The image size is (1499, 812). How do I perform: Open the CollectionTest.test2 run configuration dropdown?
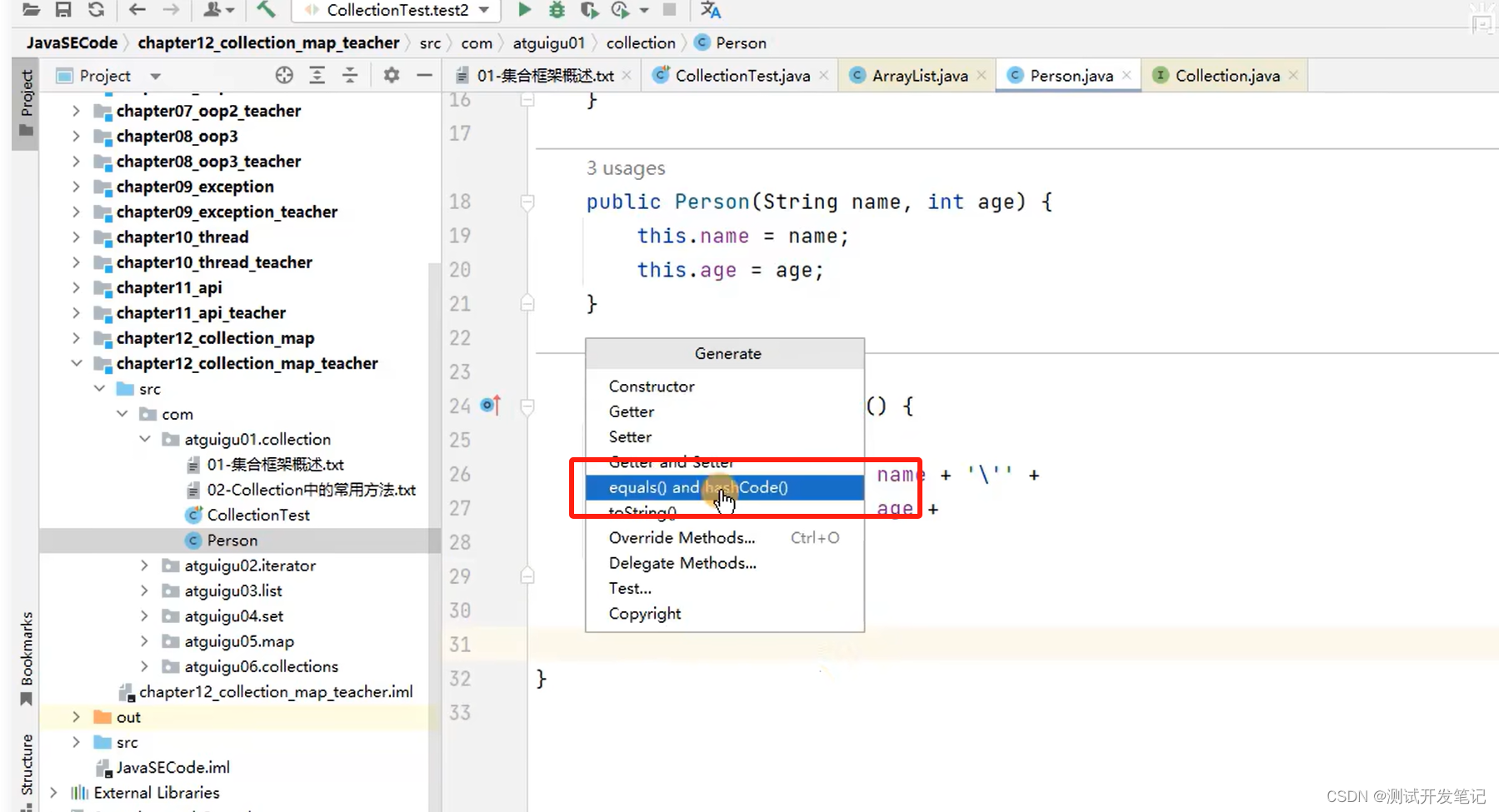click(x=396, y=10)
